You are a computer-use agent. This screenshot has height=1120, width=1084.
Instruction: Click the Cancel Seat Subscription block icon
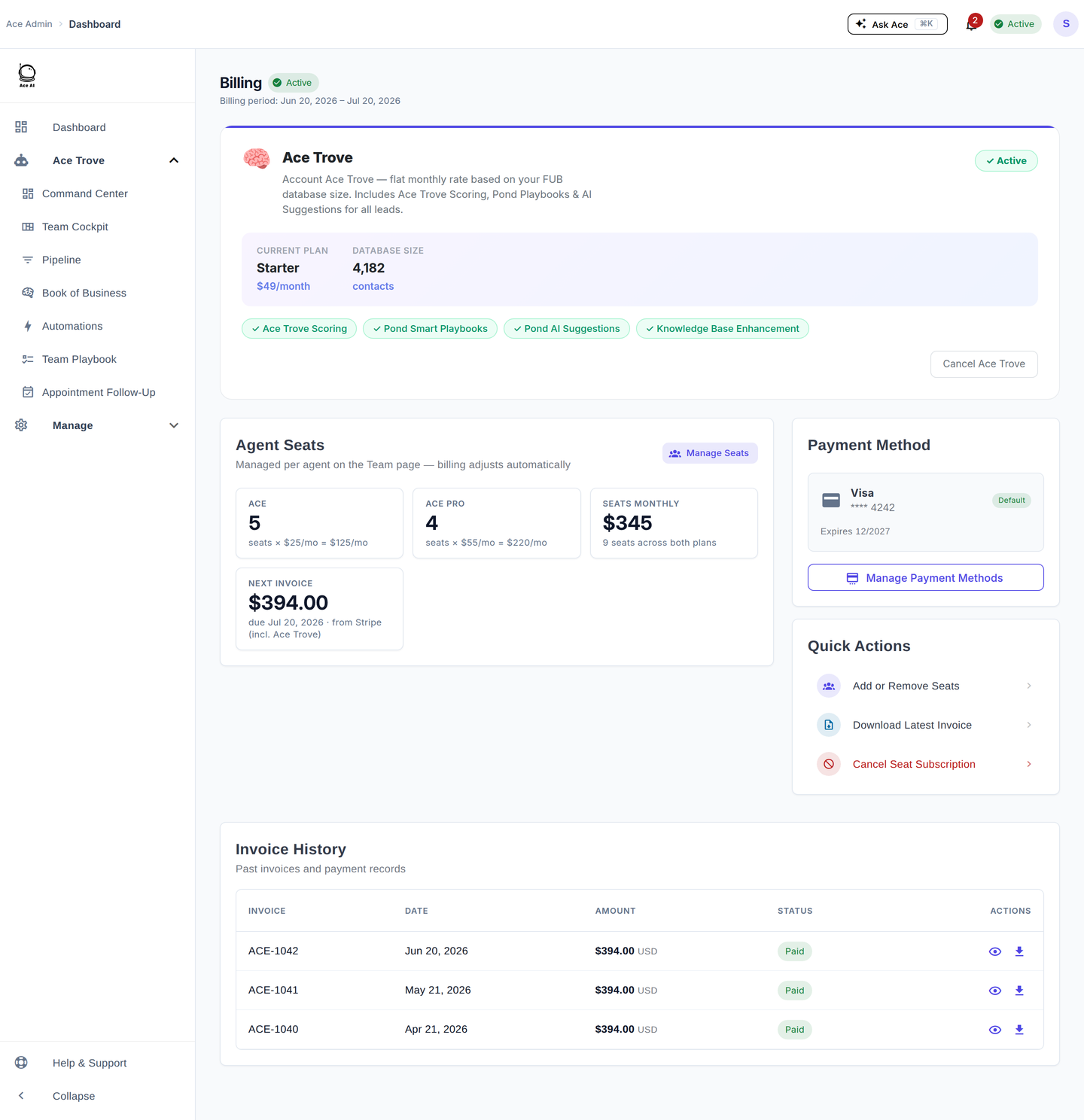(x=829, y=764)
